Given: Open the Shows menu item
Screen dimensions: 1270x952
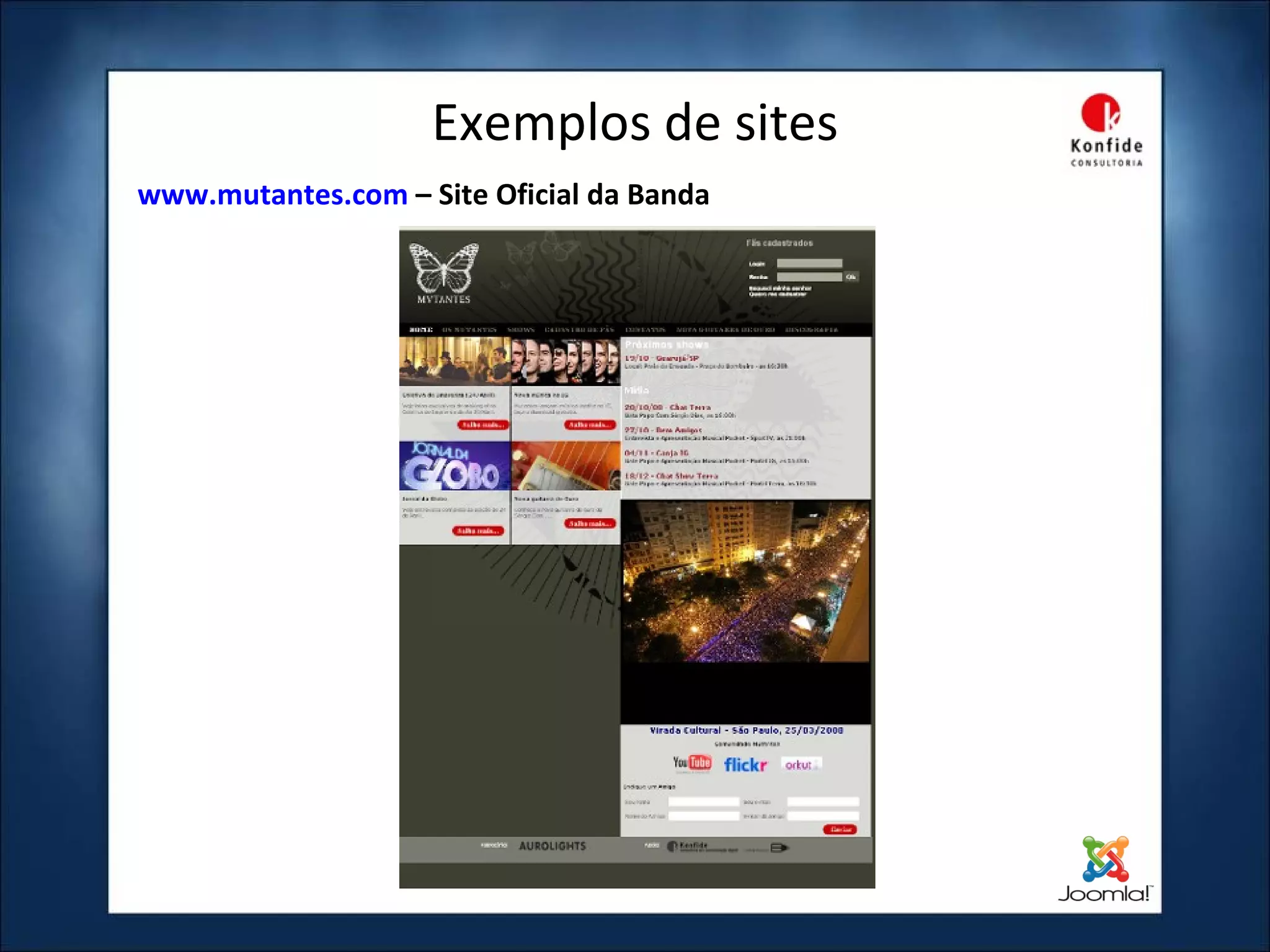Looking at the screenshot, I should (521, 330).
